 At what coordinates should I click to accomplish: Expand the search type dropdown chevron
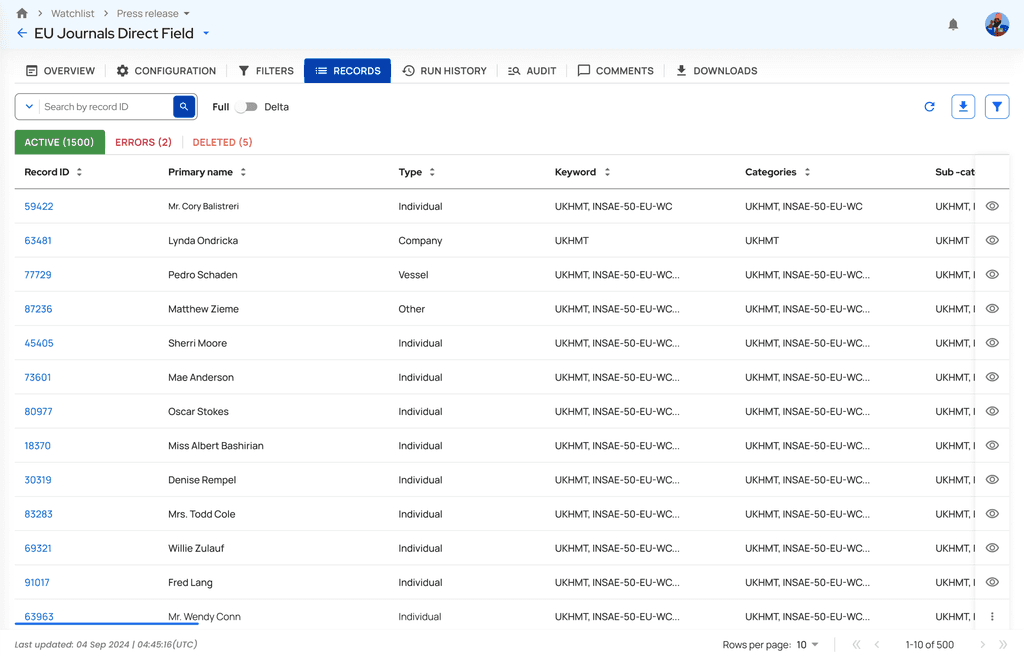click(28, 107)
